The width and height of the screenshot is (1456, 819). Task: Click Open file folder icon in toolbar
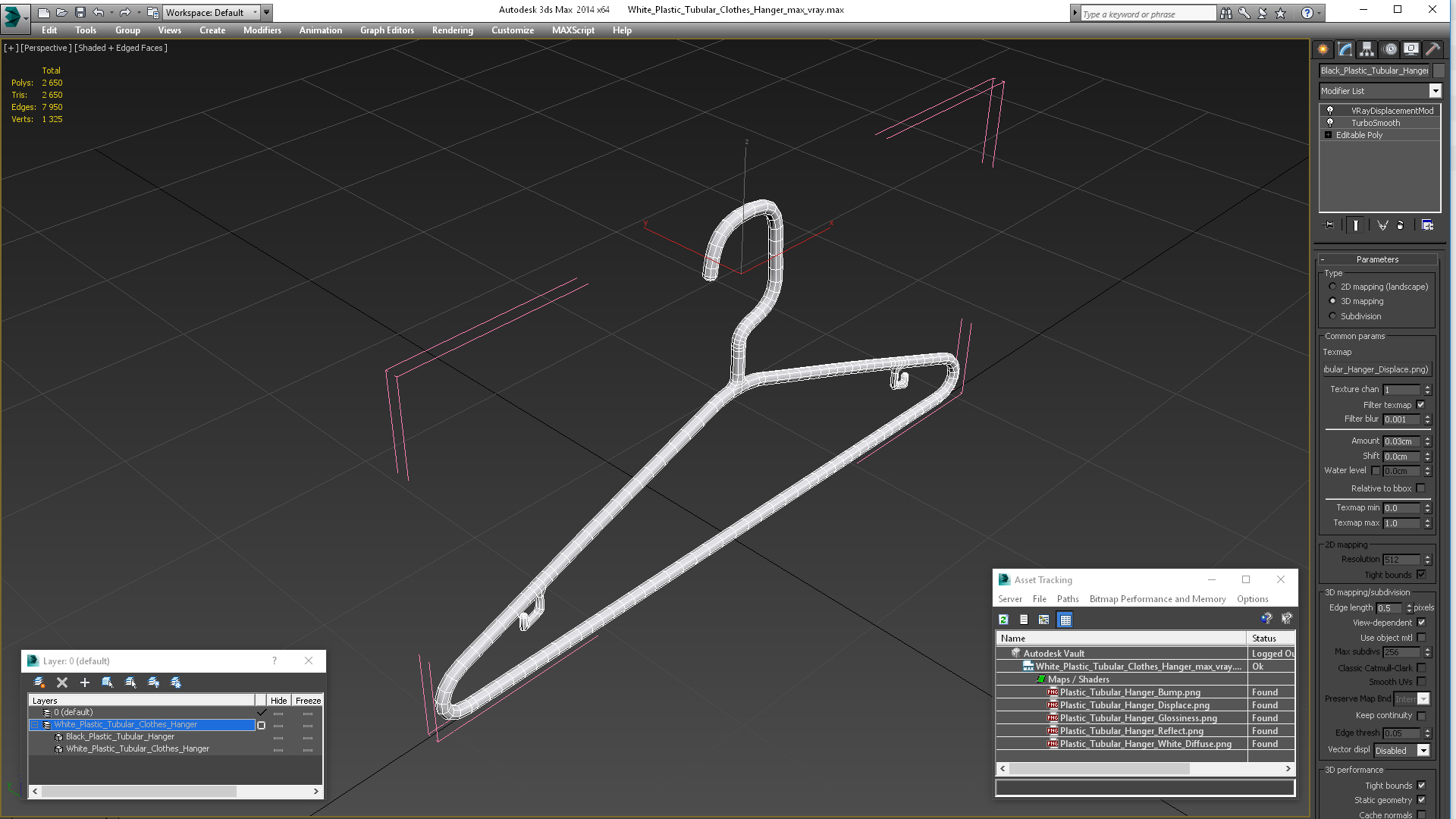tap(62, 12)
